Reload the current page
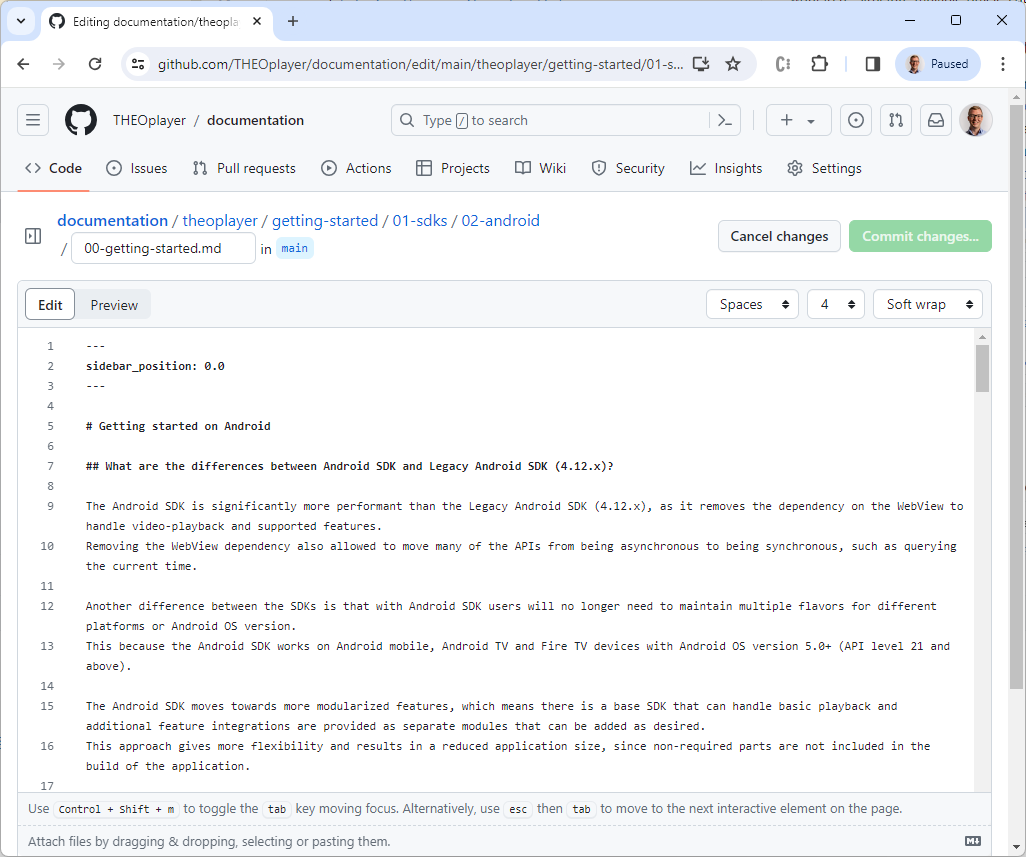This screenshot has width=1026, height=857. pos(95,64)
